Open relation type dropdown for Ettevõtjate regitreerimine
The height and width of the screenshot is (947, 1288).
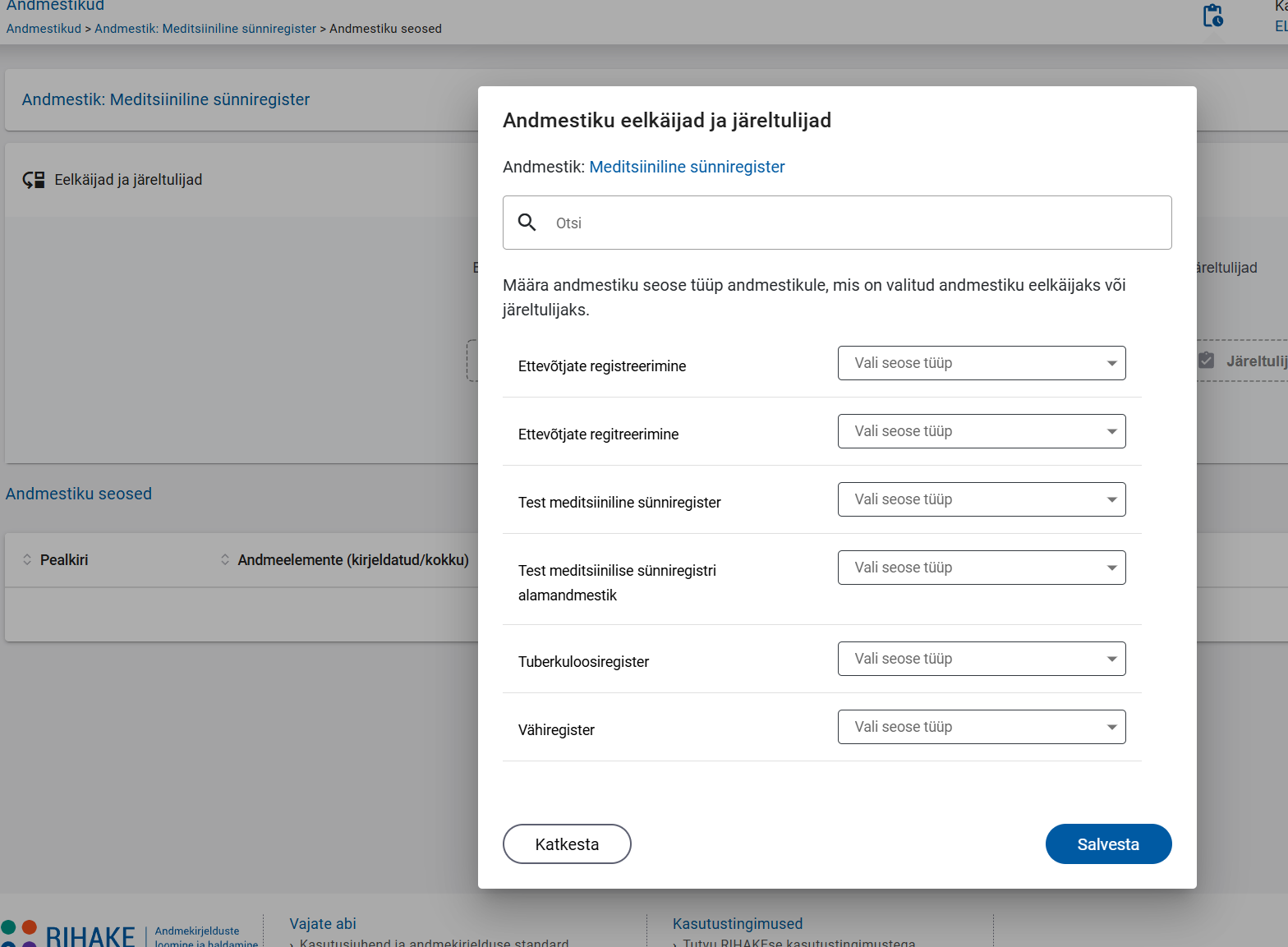pyautogui.click(x=981, y=431)
